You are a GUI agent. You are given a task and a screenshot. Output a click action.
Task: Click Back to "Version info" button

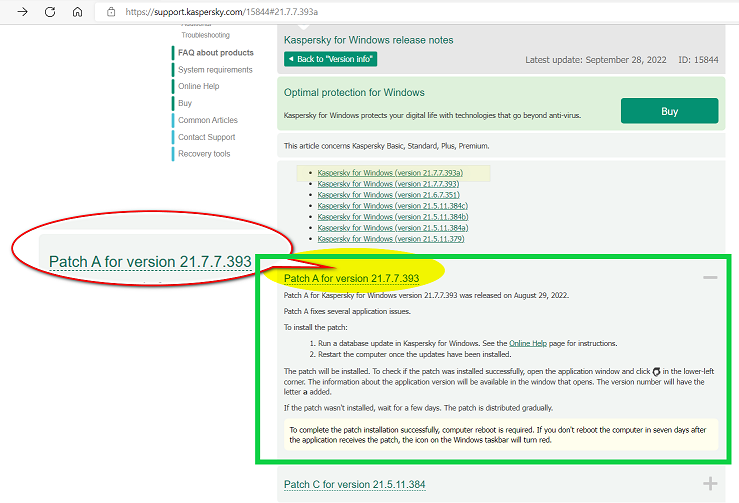330,59
